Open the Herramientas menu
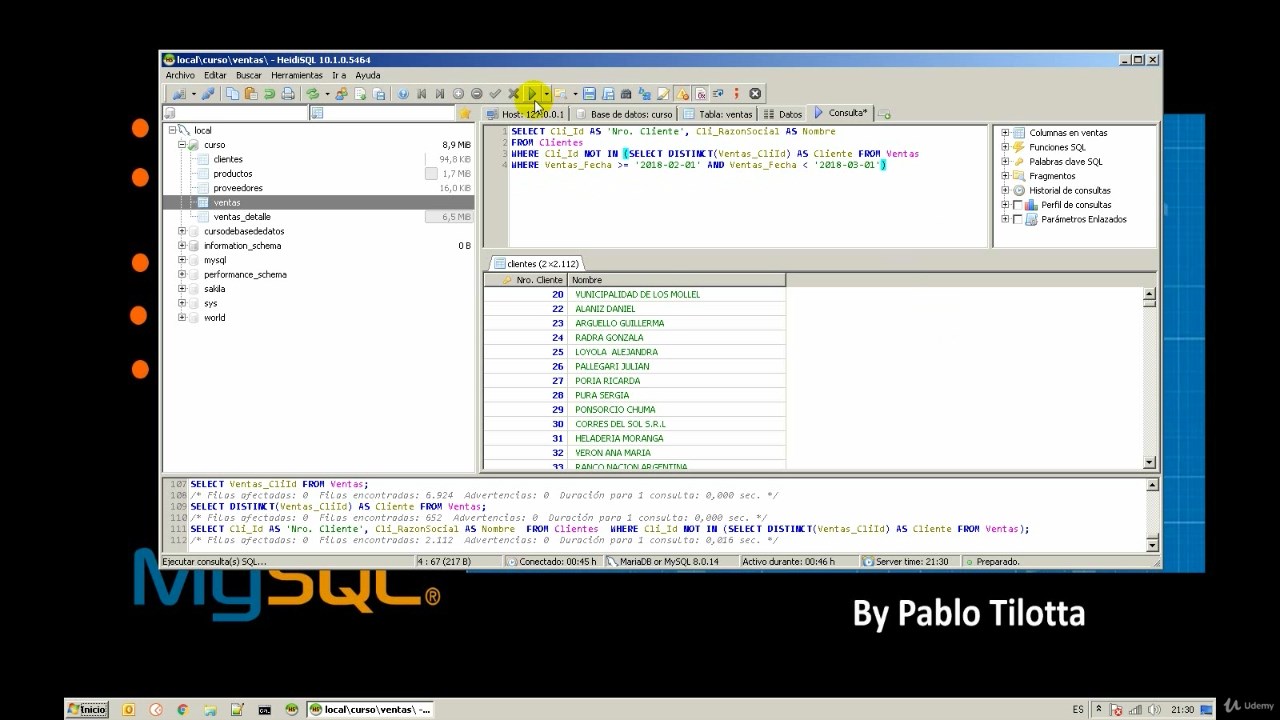This screenshot has width=1280, height=720. [x=297, y=75]
